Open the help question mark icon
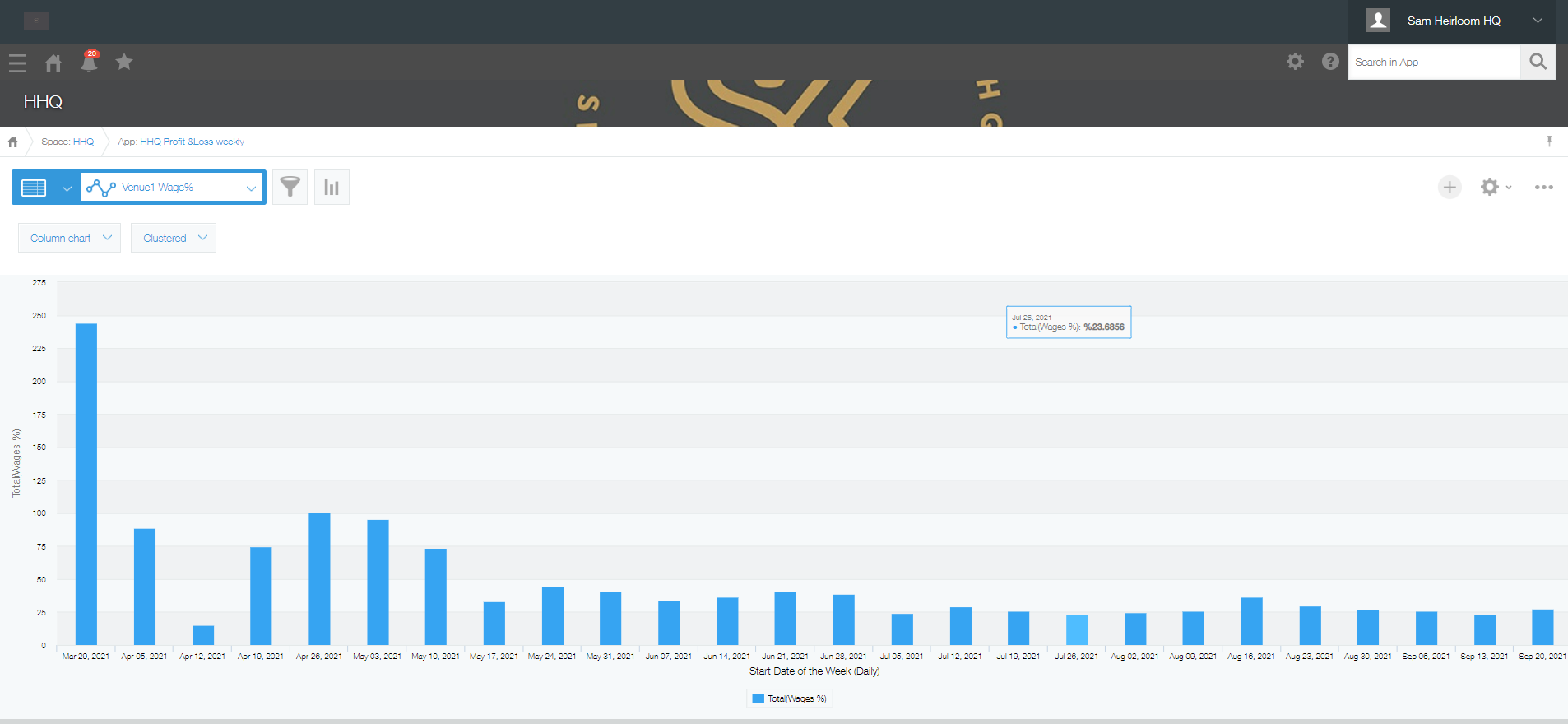Screen dimensions: 1568x724 [x=1330, y=62]
